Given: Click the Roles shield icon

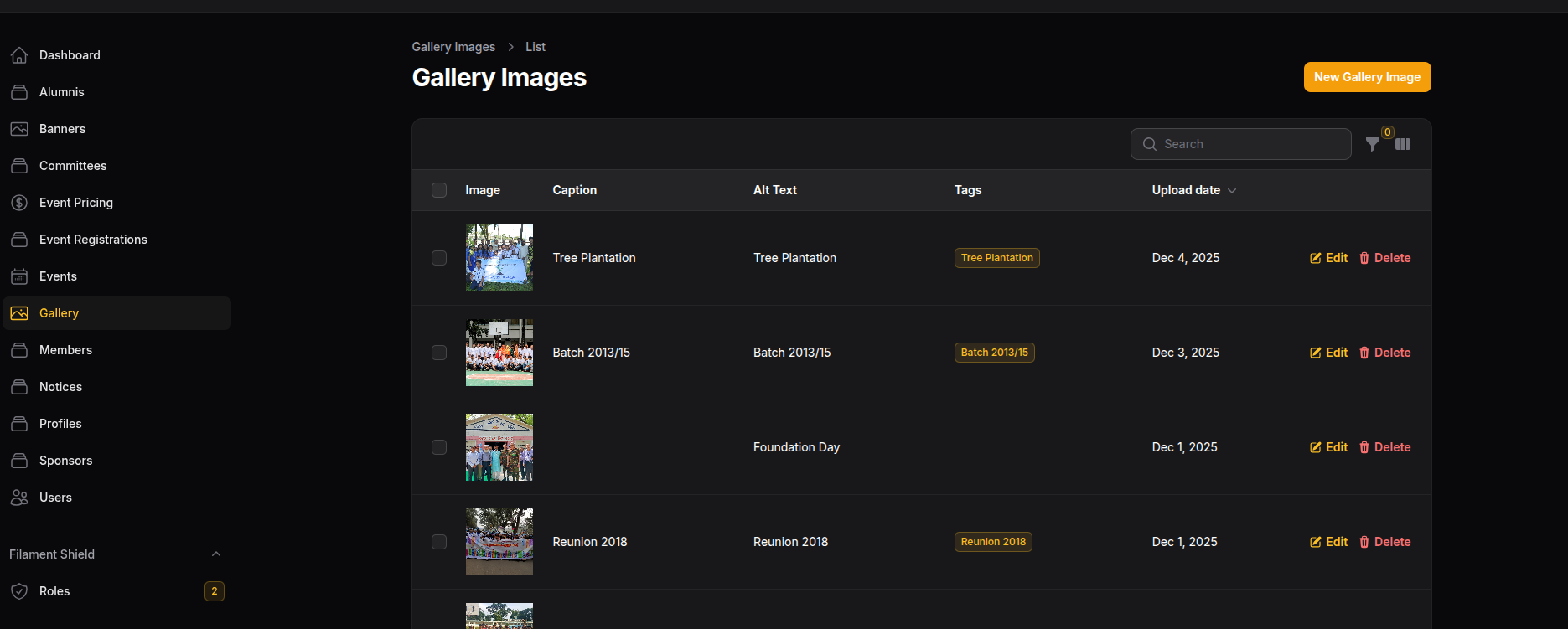Looking at the screenshot, I should tap(19, 591).
